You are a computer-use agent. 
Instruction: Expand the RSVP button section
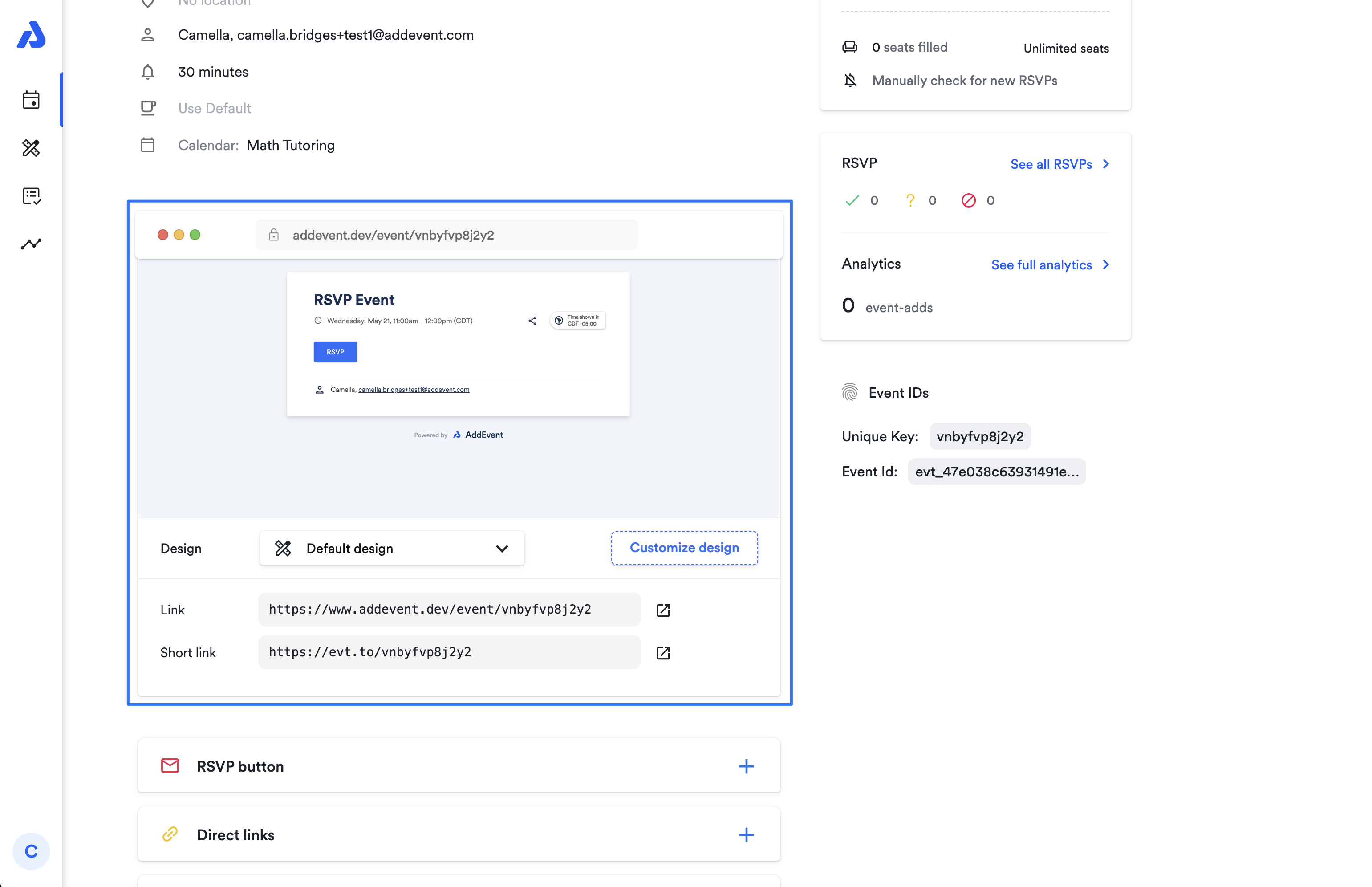pyautogui.click(x=746, y=766)
